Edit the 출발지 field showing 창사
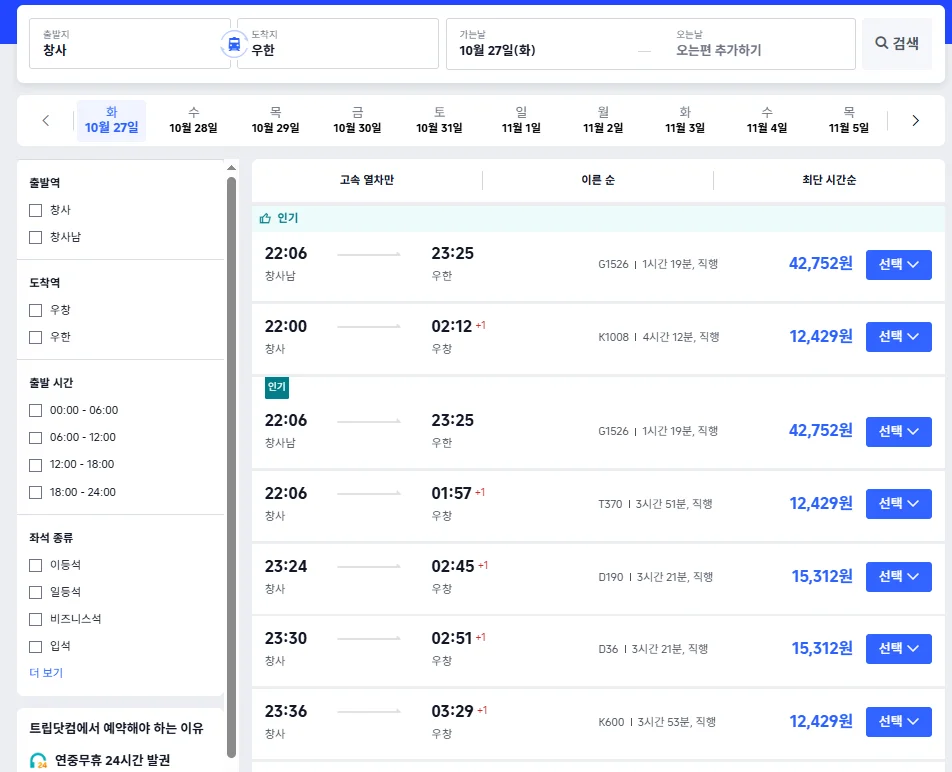Viewport: 952px width, 772px height. tap(129, 44)
